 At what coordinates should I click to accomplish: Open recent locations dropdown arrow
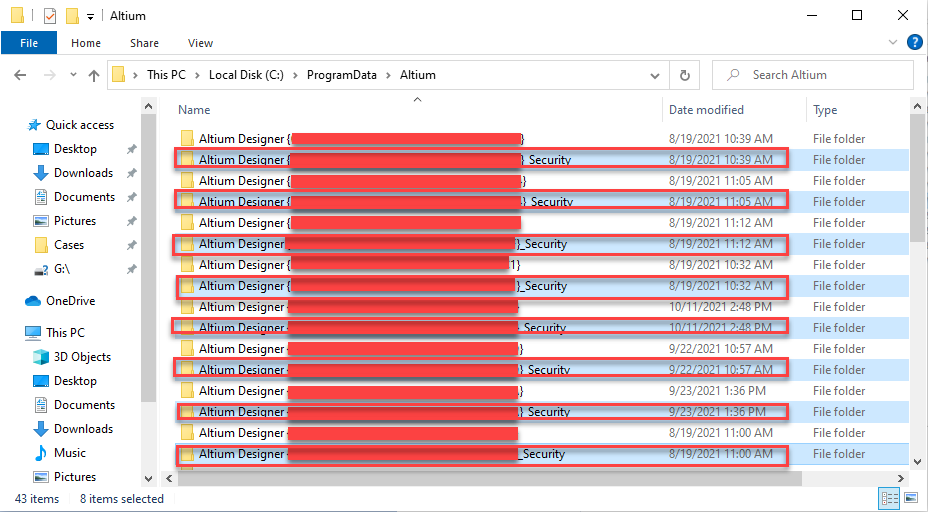pos(73,75)
